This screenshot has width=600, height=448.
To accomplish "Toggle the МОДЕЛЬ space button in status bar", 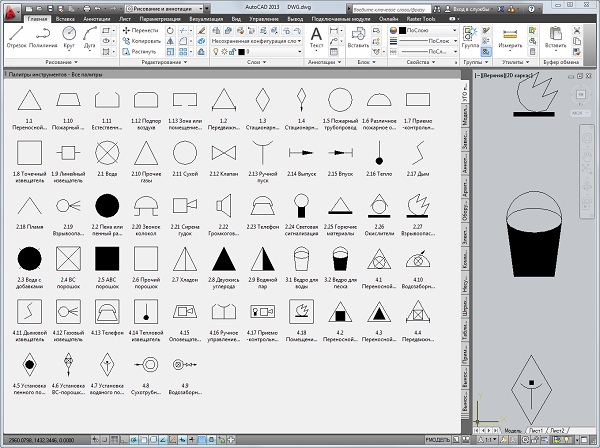I will [x=439, y=440].
